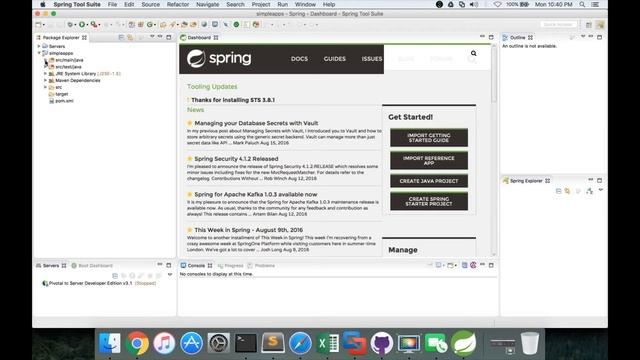Click the Spotlight search icon in the menu bar
Screen dimensions: 640x360
coord(582,4)
